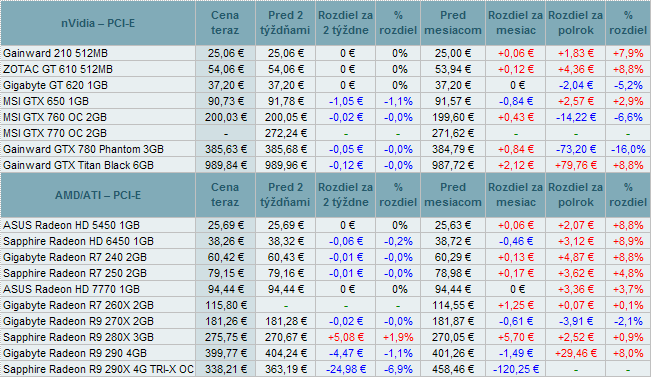Image resolution: width=651 pixels, height=377 pixels.
Task: Click the 399,77 € price for R9 290
Action: [x=225, y=353]
